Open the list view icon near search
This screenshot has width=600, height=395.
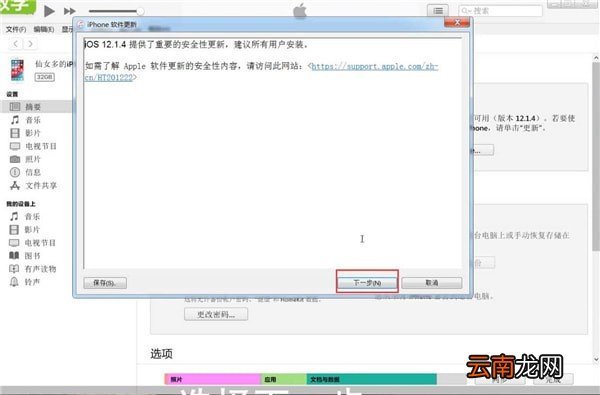pyautogui.click(x=438, y=11)
